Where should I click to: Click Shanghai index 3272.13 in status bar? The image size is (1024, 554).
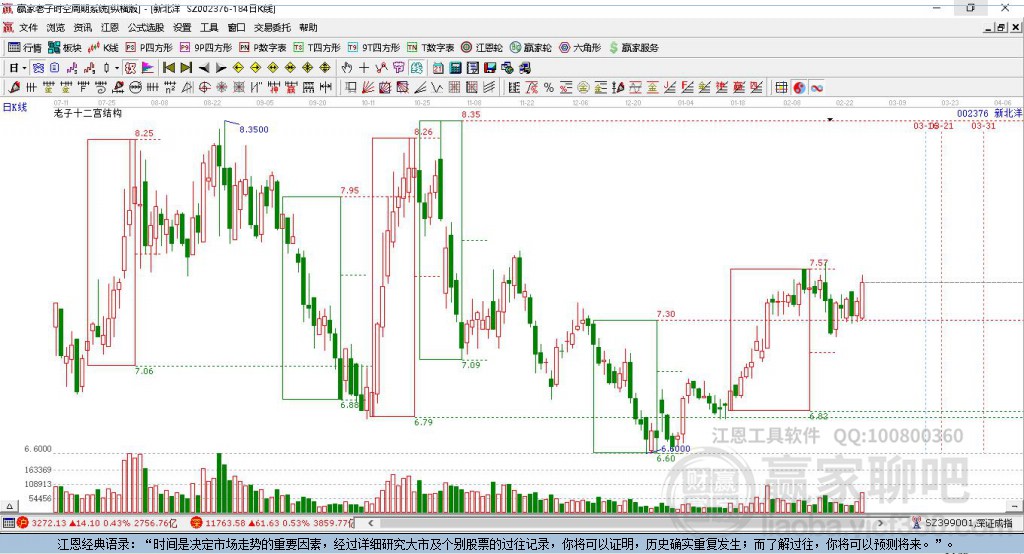pos(50,523)
